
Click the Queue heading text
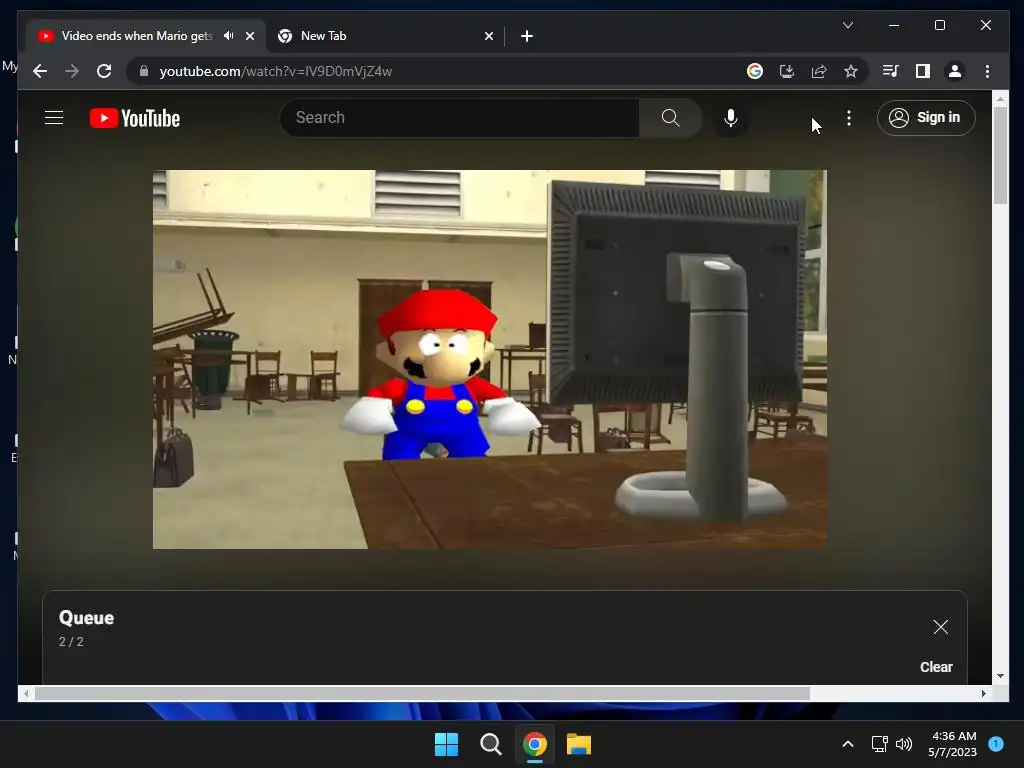point(86,618)
